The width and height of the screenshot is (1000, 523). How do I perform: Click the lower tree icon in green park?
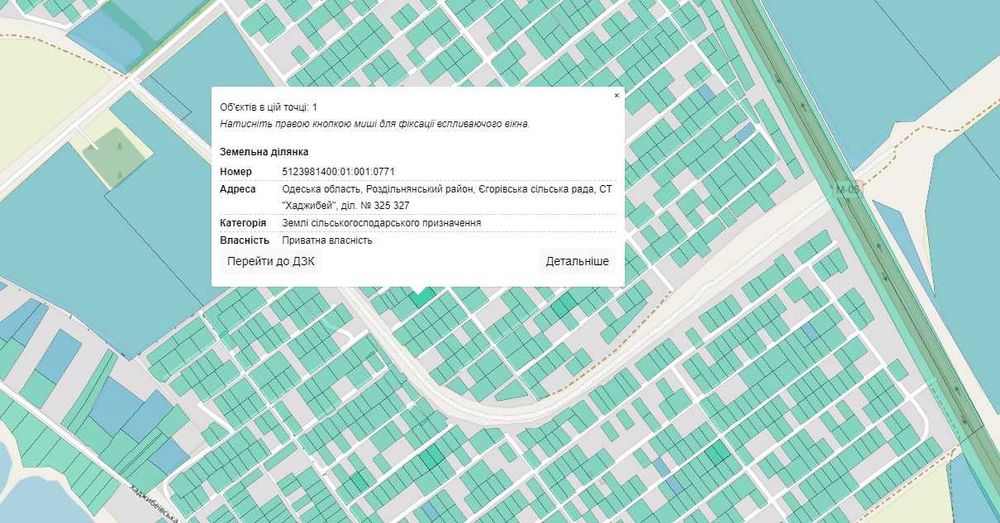119,173
